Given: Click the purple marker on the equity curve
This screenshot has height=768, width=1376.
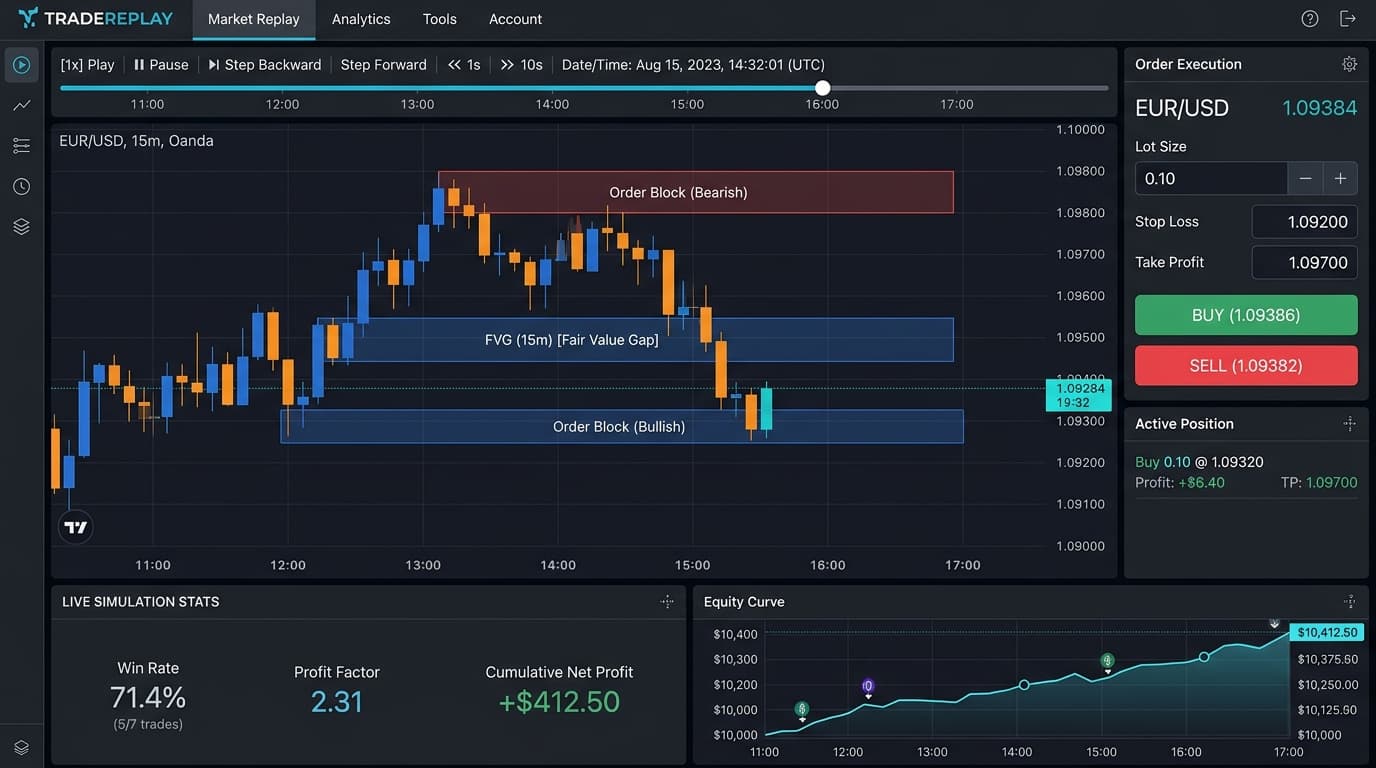Looking at the screenshot, I should tap(868, 687).
